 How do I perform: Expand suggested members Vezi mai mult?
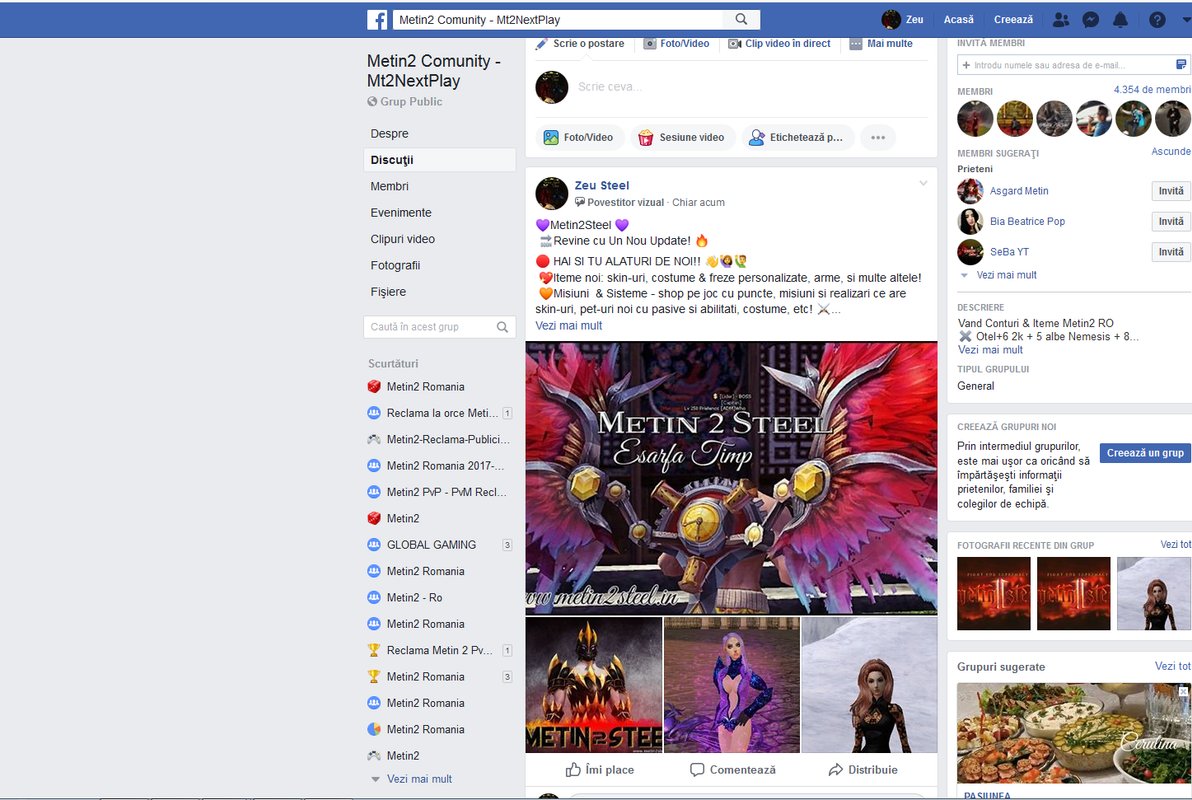tap(1007, 275)
